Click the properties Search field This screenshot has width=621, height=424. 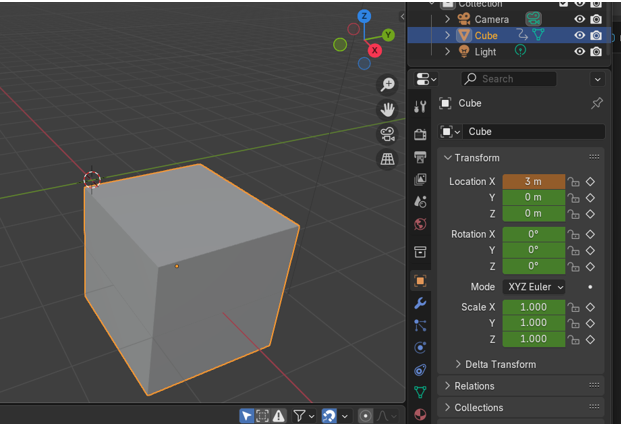[508, 79]
